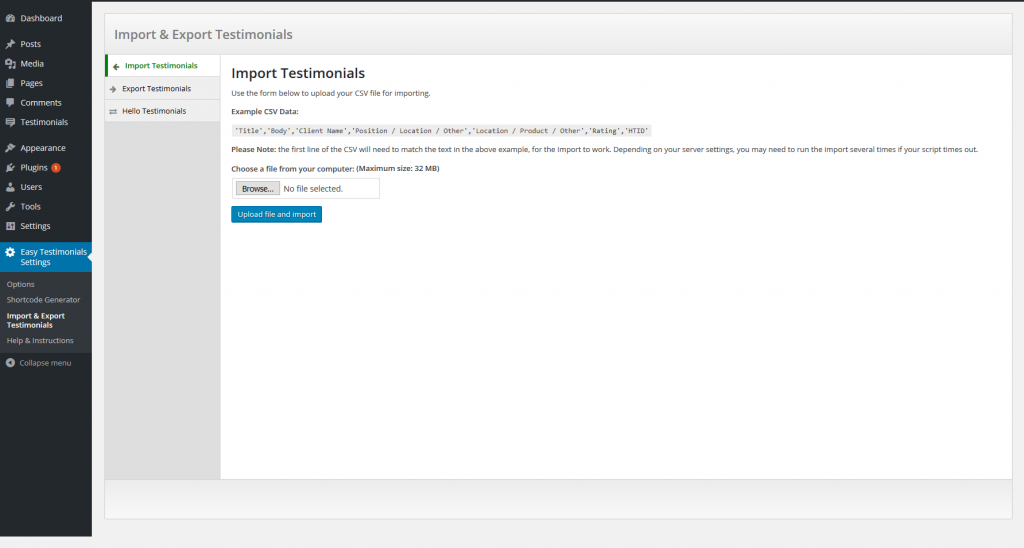Click Browse to choose a CSV file
This screenshot has height=548, width=1024.
tap(257, 188)
